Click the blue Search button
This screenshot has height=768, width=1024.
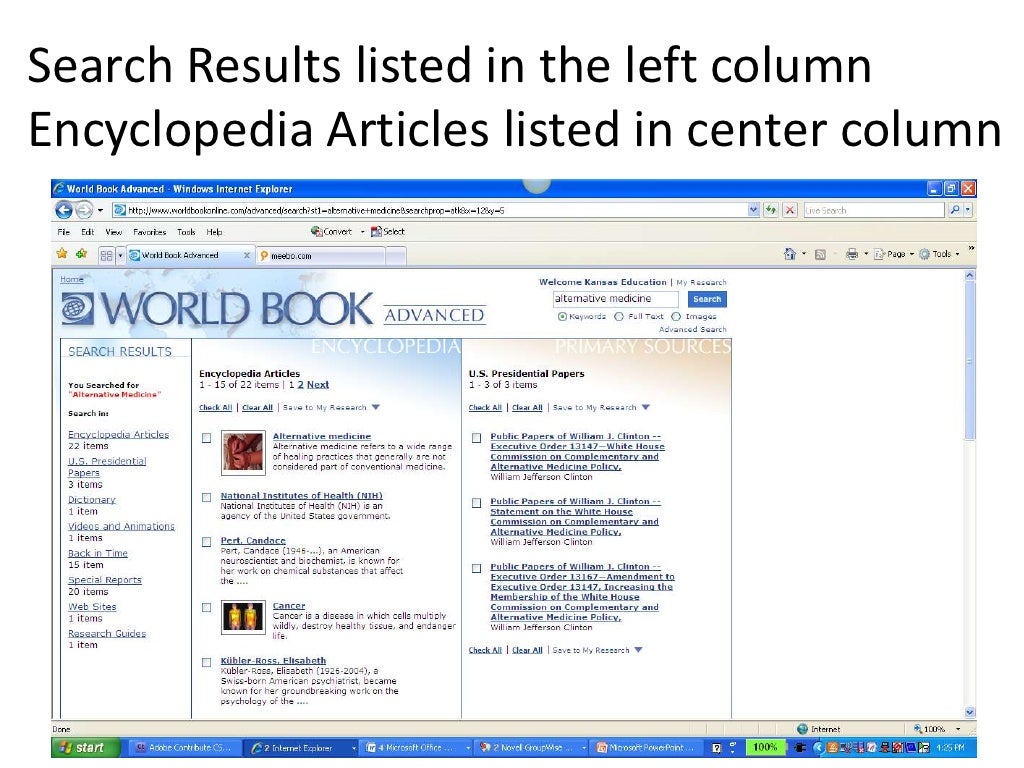[x=707, y=299]
